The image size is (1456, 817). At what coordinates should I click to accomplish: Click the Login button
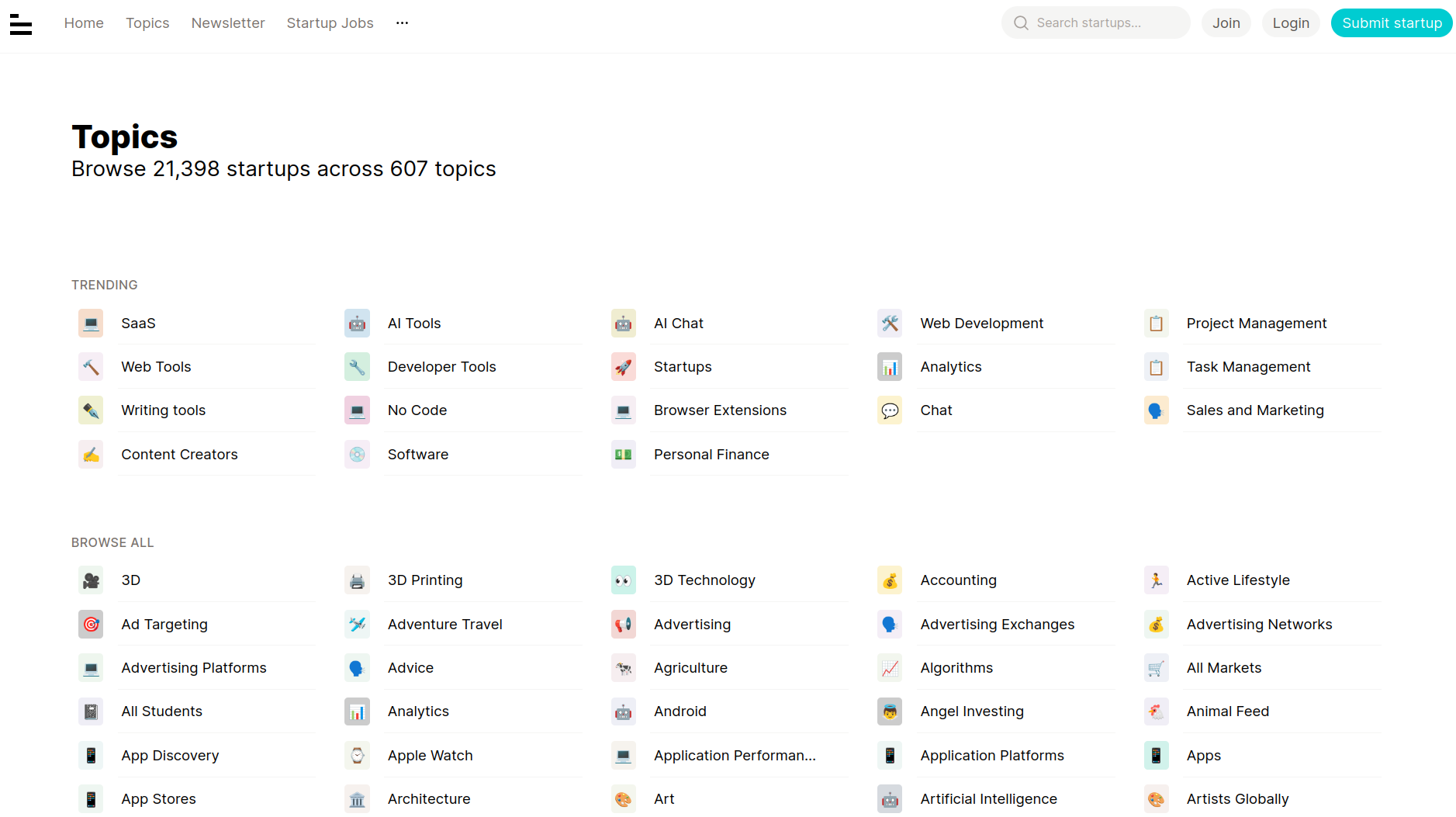(x=1290, y=23)
